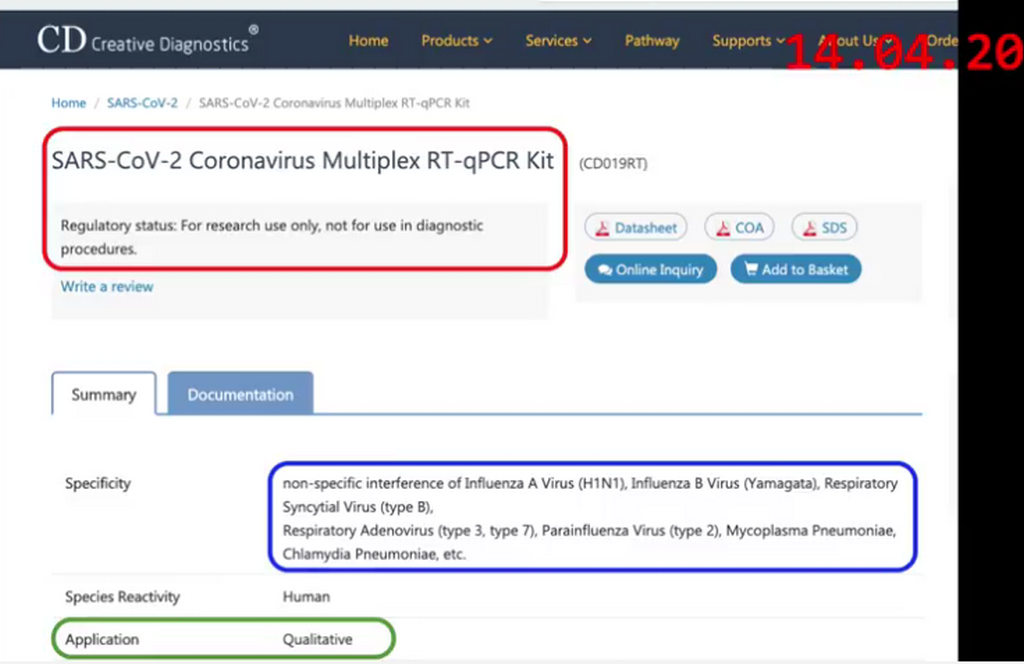Click the Human value text
Viewport: 1024px width, 664px height.
point(306,597)
